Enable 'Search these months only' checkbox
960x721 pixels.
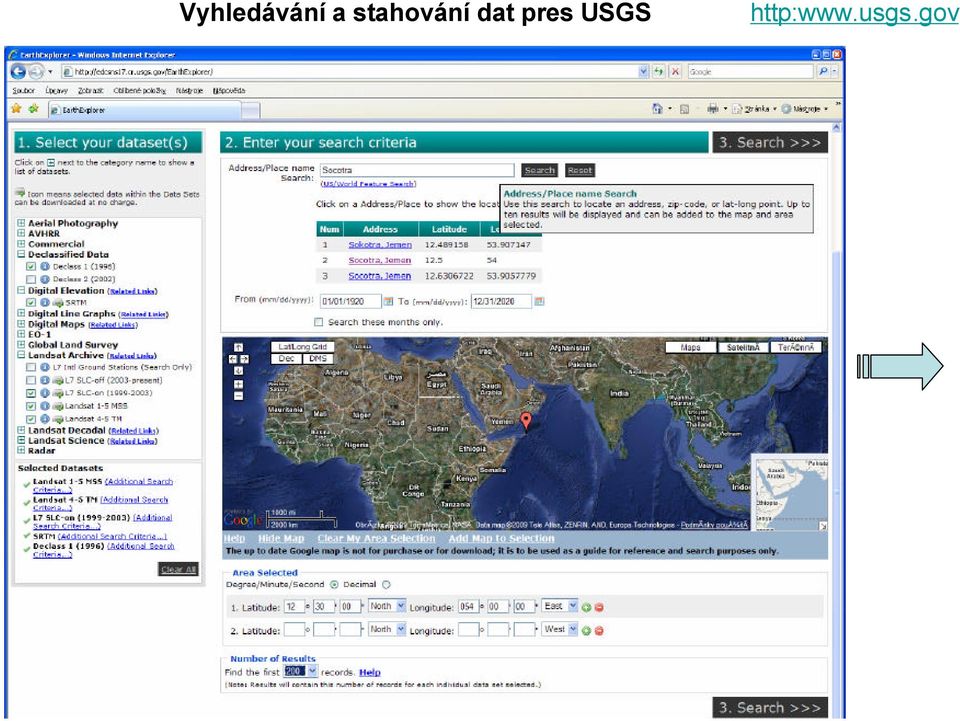tap(318, 322)
